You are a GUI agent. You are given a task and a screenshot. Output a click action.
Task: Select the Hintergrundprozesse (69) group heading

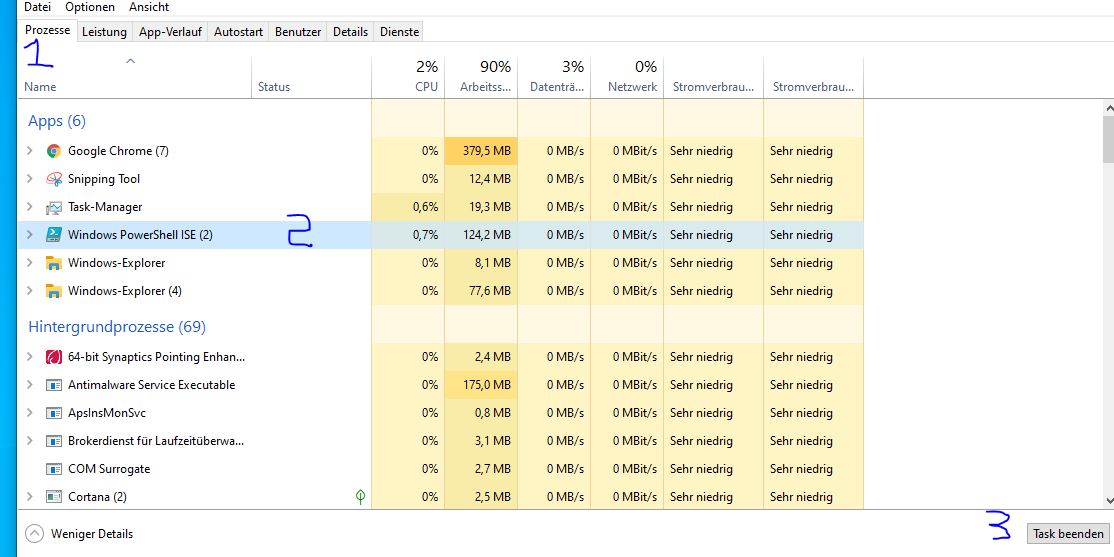[117, 327]
